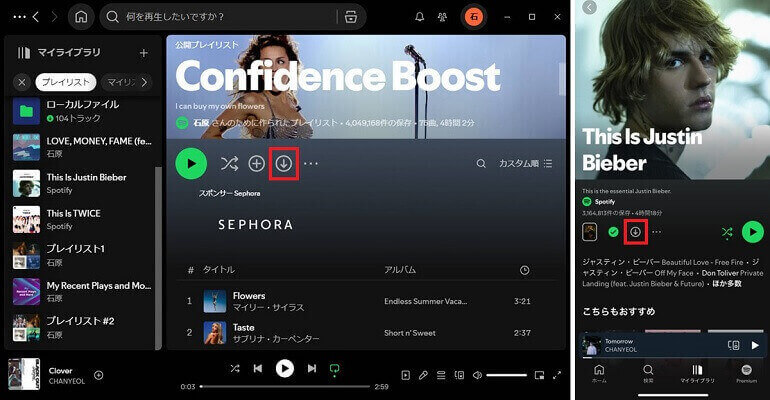Viewport: 770px width, 400px height.
Task: Open the Browse icon inside the search bar
Action: pyautogui.click(x=351, y=17)
